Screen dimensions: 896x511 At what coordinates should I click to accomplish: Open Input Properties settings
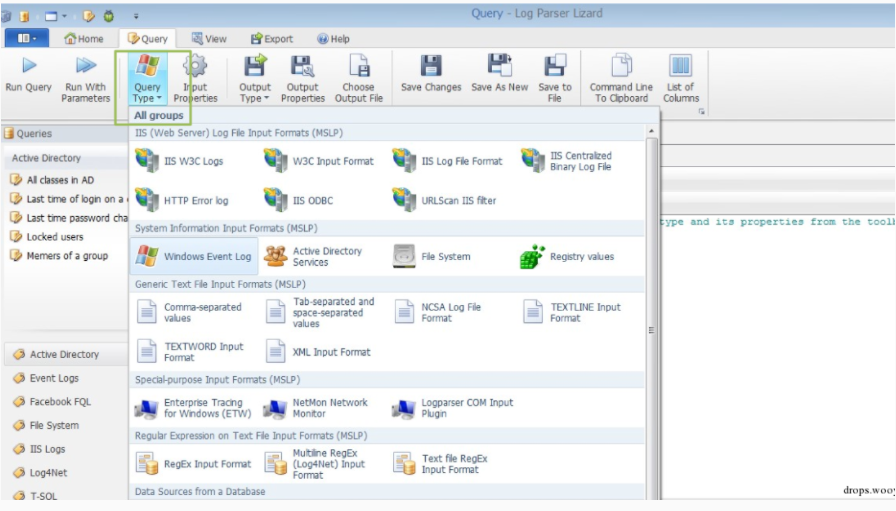pos(195,79)
